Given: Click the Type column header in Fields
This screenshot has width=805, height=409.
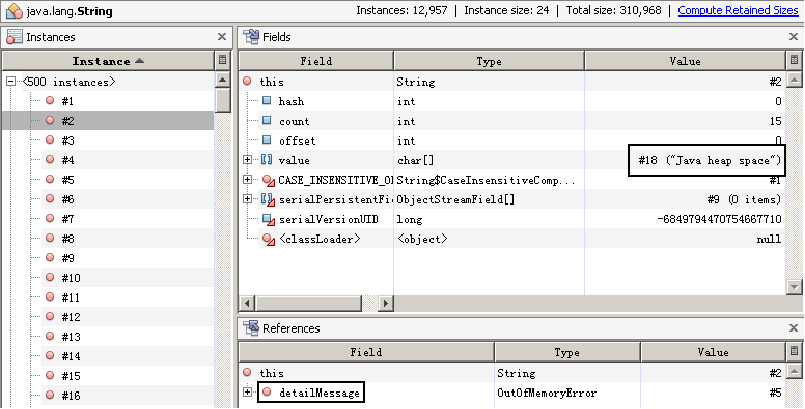Looking at the screenshot, I should (x=488, y=62).
